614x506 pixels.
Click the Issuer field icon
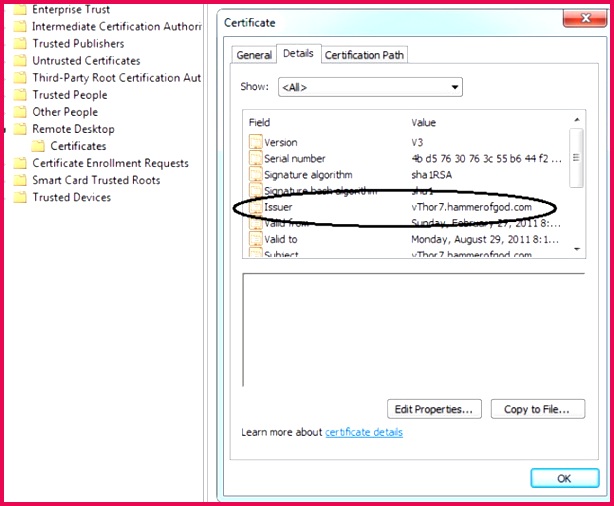pyautogui.click(x=256, y=207)
